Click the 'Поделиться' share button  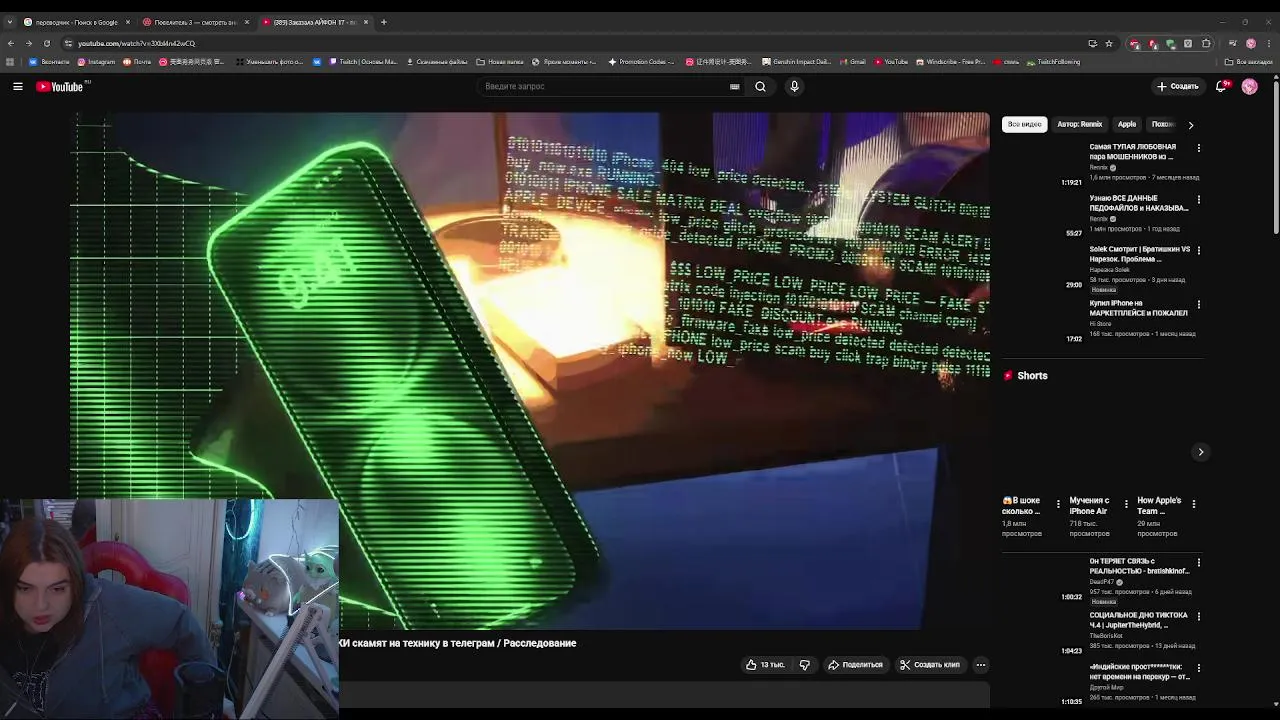(854, 665)
